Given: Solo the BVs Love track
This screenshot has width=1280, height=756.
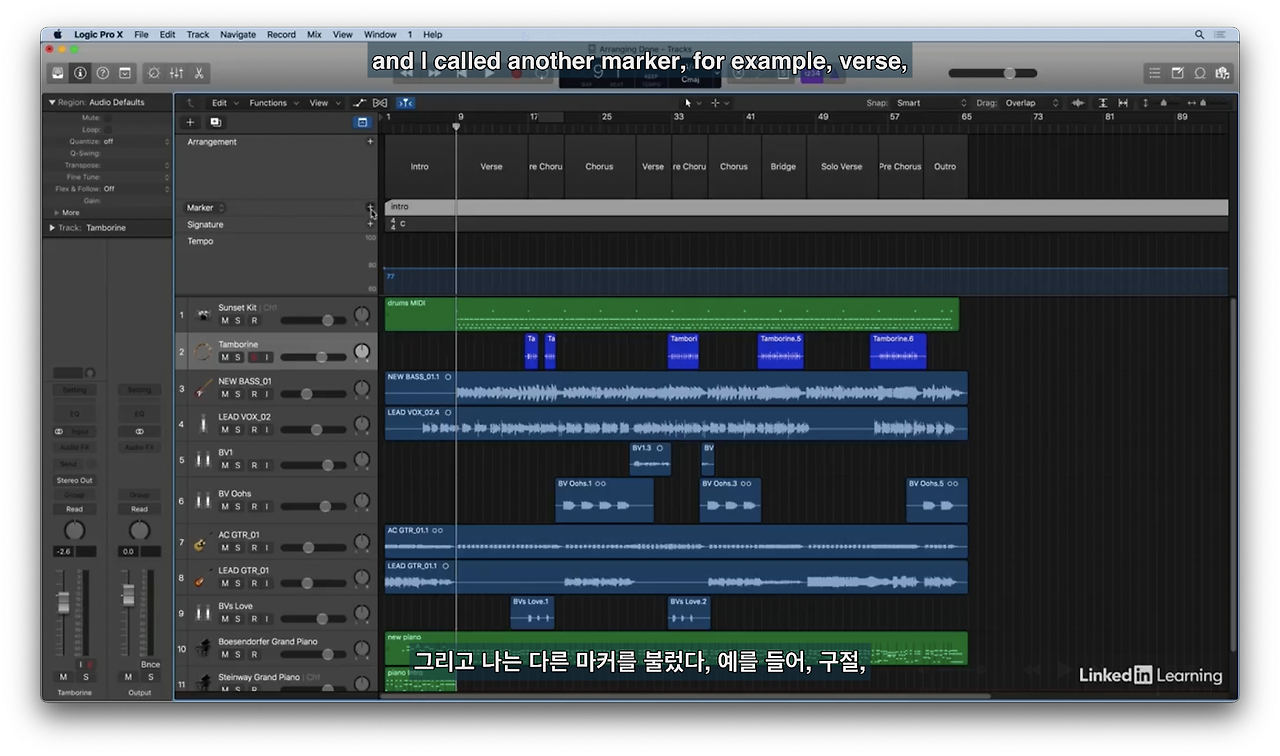Looking at the screenshot, I should tap(238, 619).
